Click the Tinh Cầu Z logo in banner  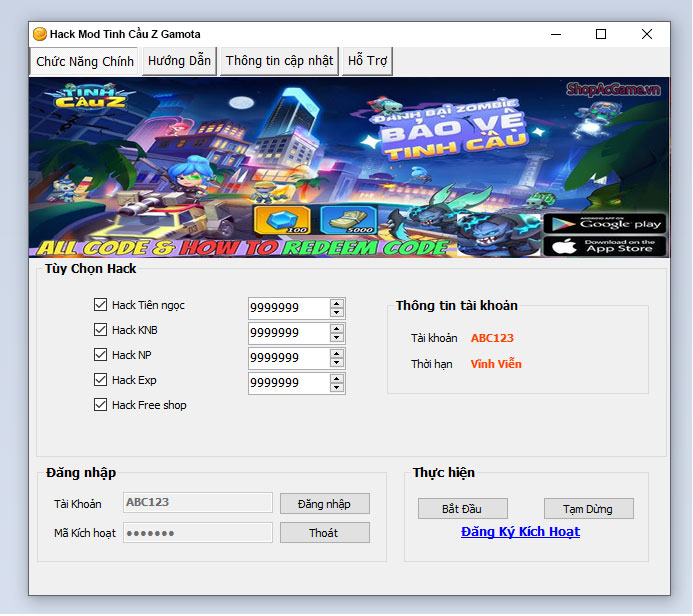91,96
